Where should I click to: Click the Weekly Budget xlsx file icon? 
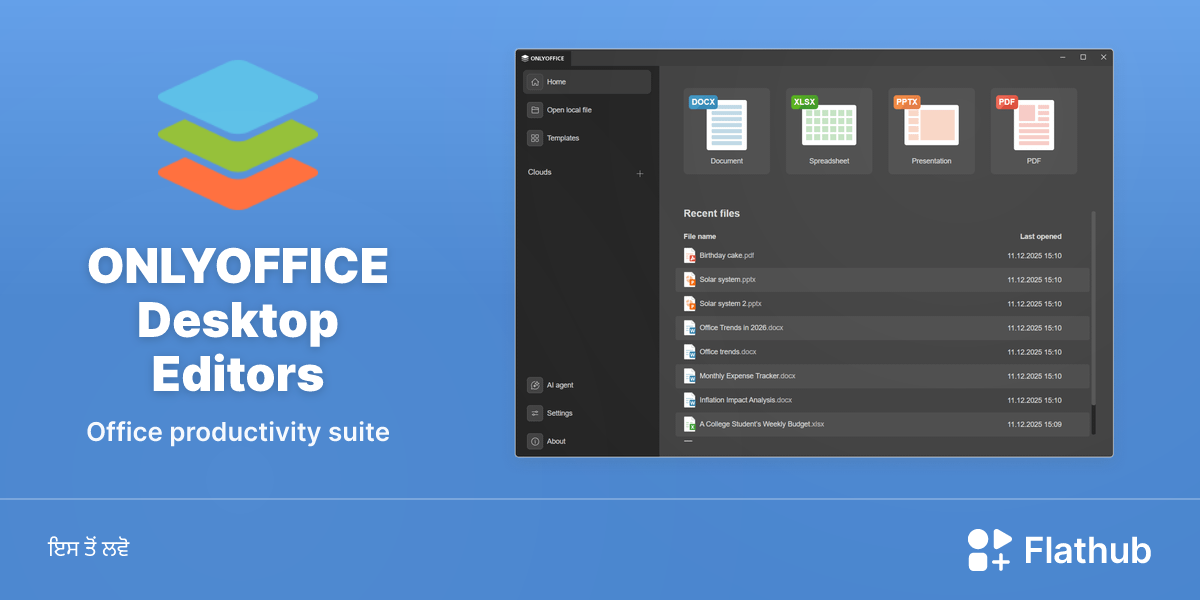pyautogui.click(x=689, y=424)
